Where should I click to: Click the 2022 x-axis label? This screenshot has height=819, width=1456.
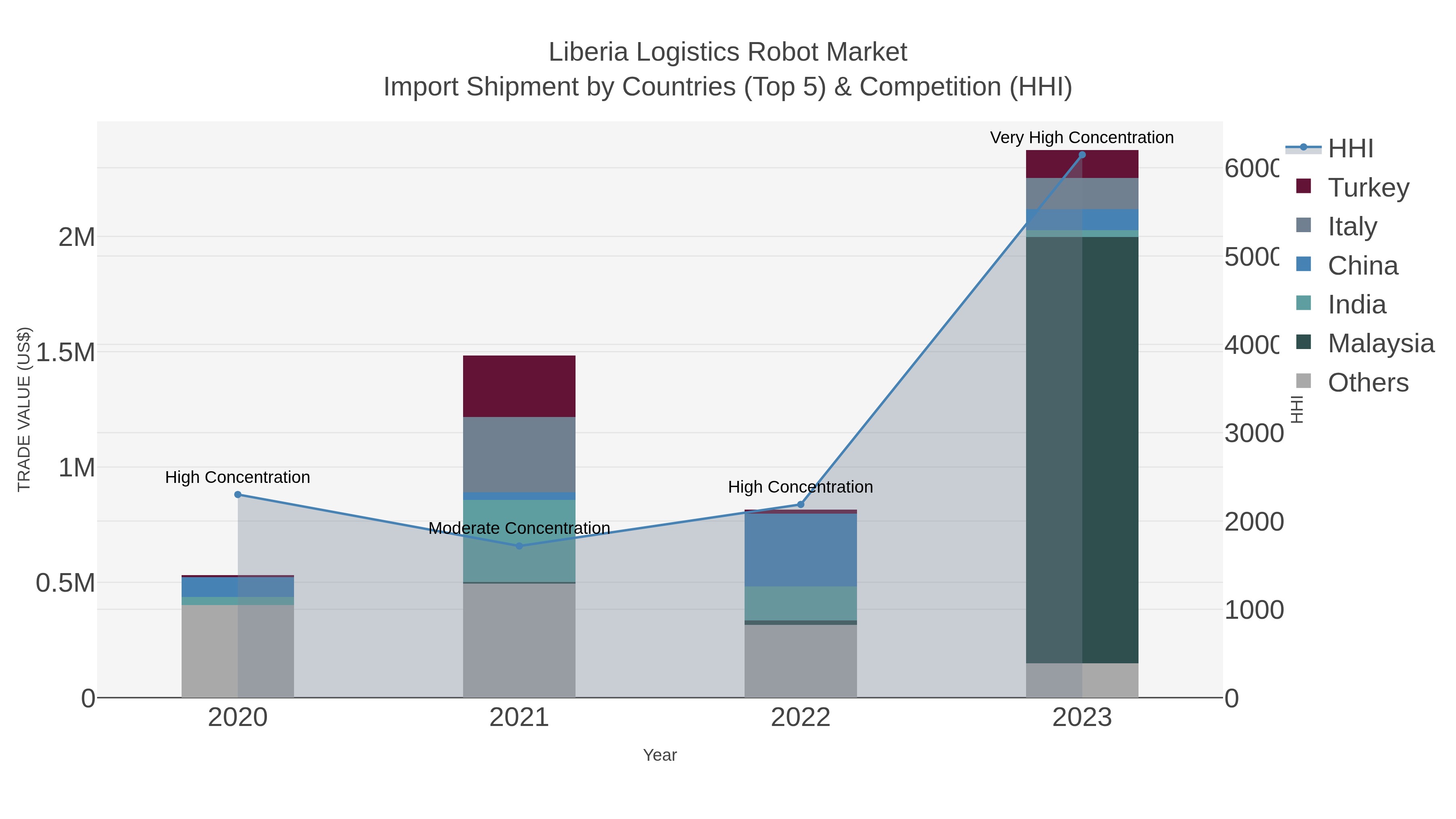(800, 718)
